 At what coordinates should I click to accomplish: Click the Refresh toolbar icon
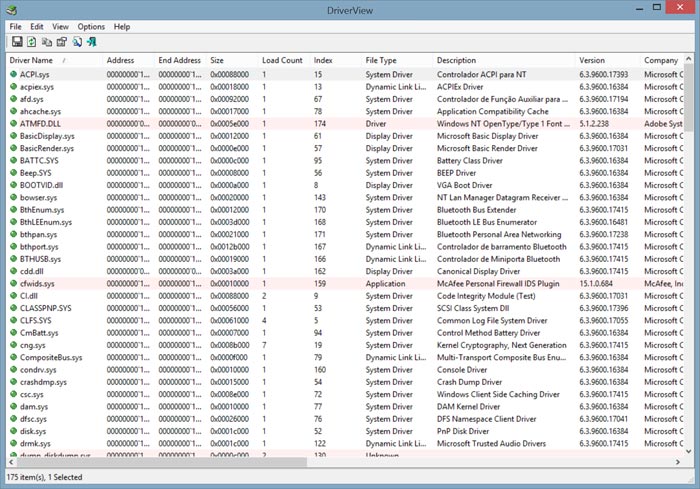(32, 42)
